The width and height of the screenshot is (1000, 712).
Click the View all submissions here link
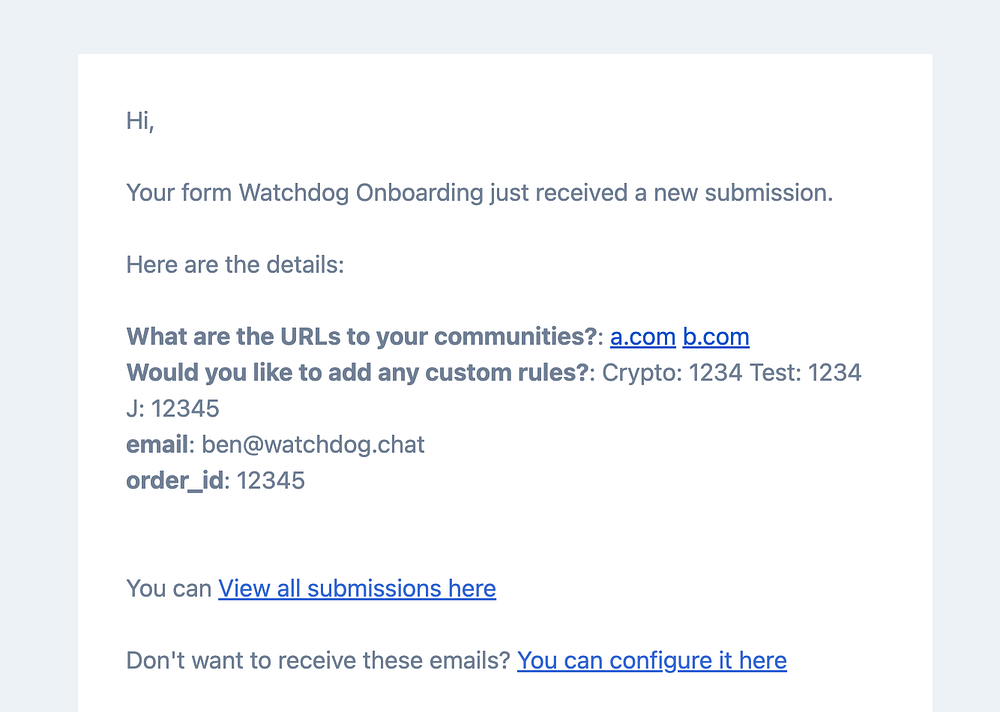[x=357, y=588]
